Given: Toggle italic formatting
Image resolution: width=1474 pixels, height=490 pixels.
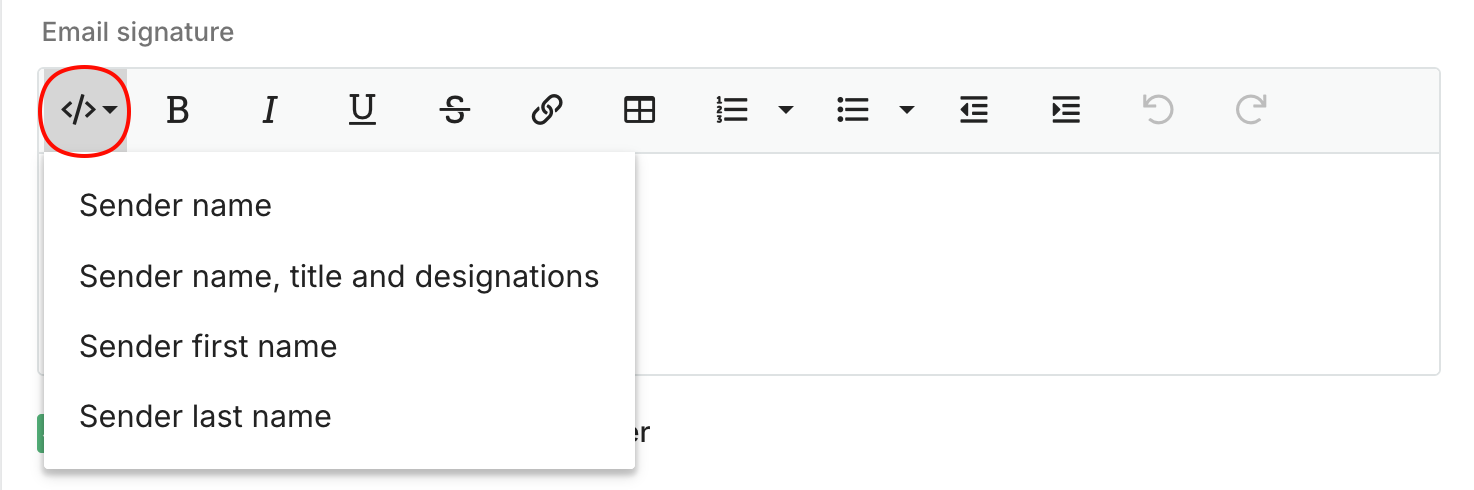Looking at the screenshot, I should click(x=269, y=110).
